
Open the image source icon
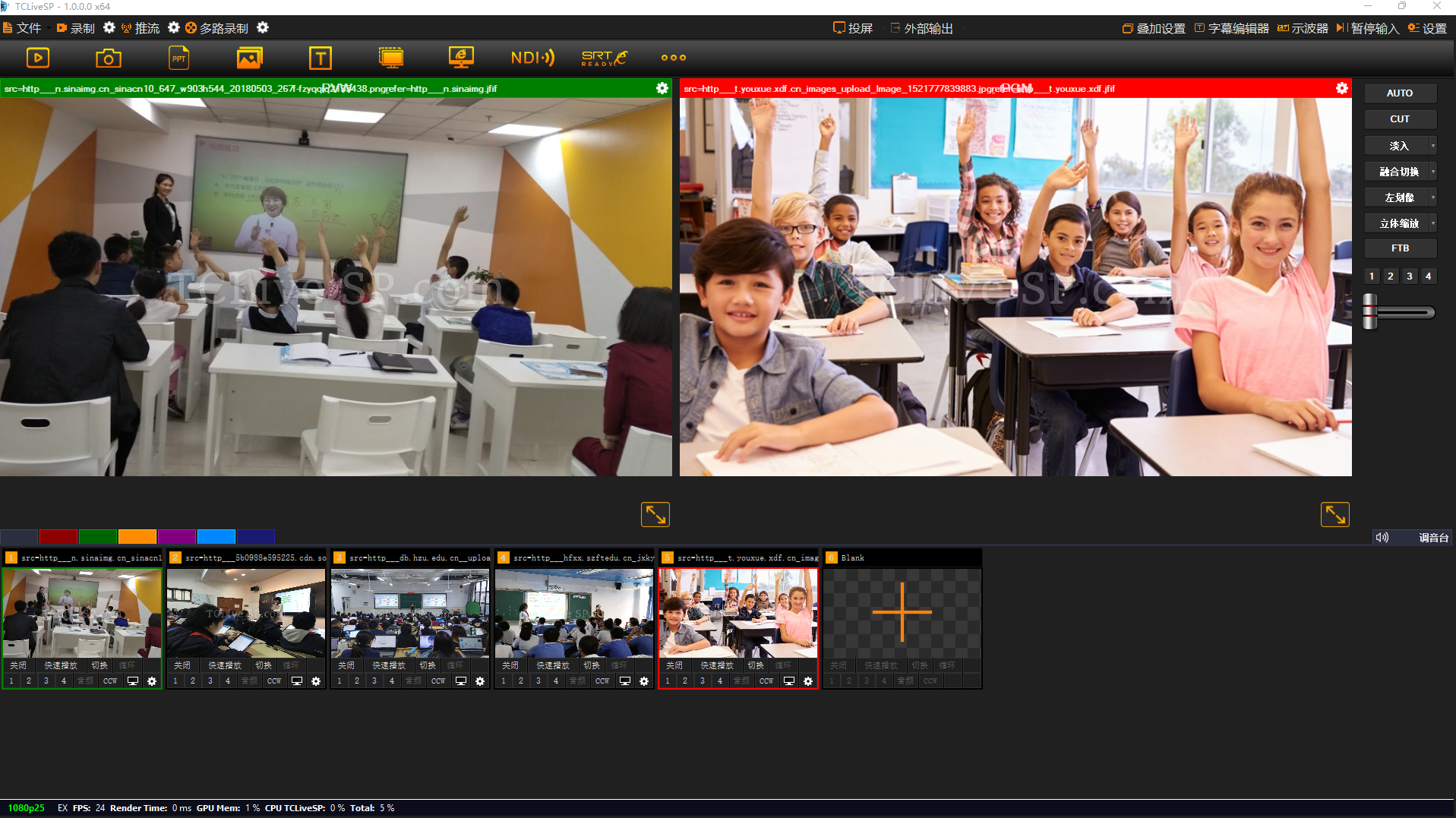pyautogui.click(x=249, y=58)
